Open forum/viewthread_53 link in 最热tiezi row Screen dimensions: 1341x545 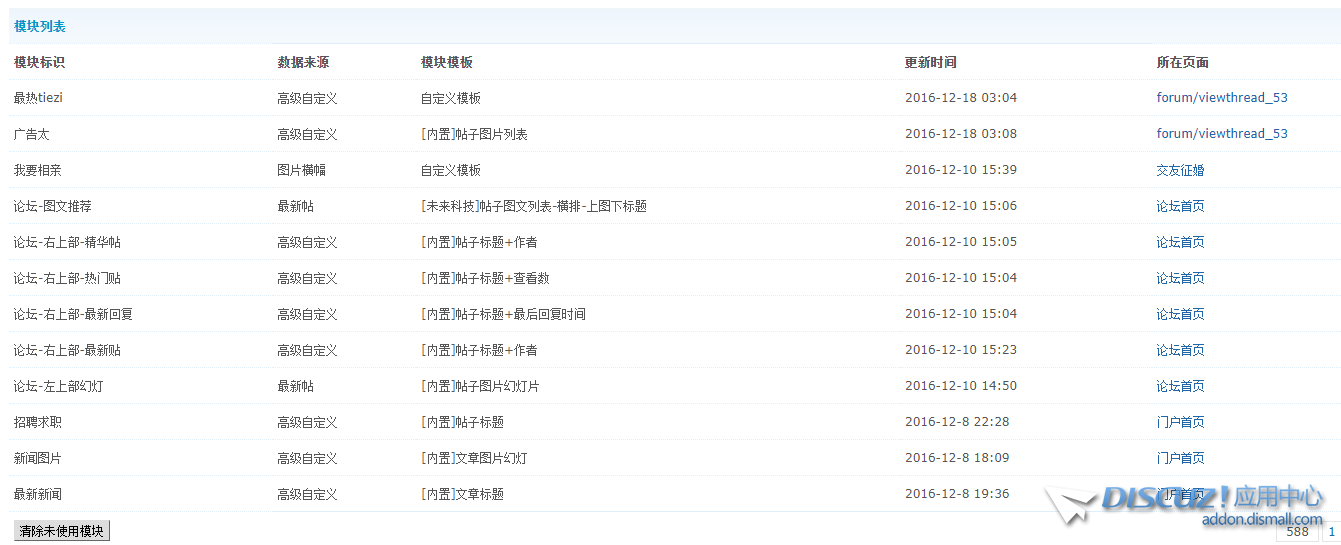[x=1221, y=98]
